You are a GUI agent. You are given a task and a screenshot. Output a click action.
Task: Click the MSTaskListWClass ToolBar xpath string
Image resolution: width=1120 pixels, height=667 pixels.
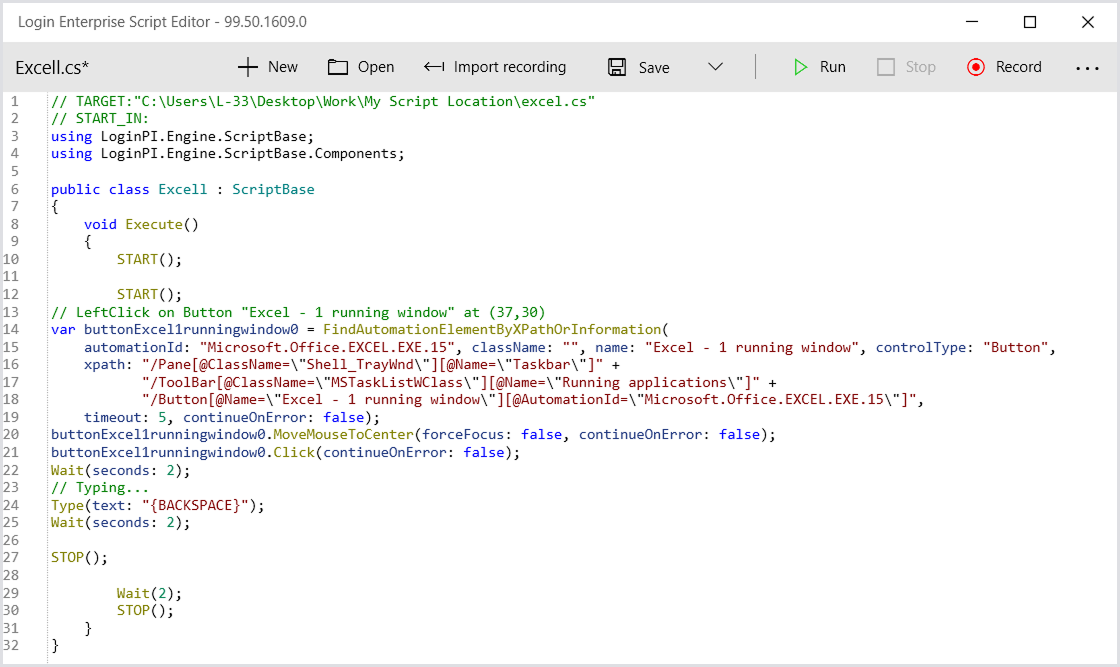pyautogui.click(x=451, y=382)
